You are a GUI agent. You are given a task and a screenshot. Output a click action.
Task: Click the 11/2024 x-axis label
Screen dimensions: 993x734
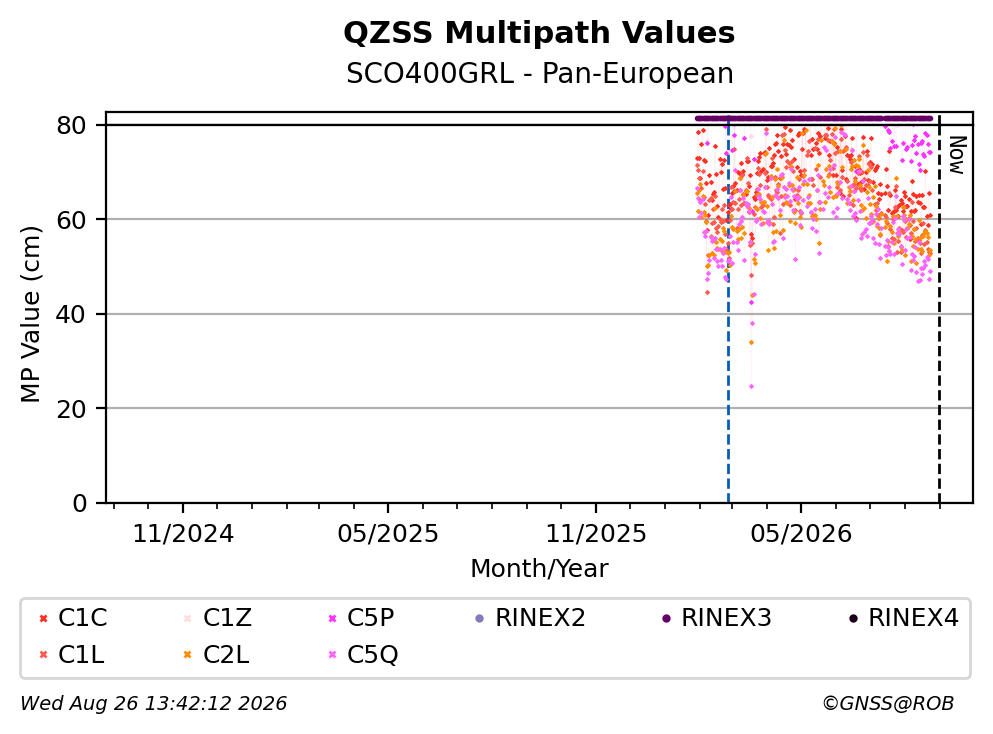point(183,534)
